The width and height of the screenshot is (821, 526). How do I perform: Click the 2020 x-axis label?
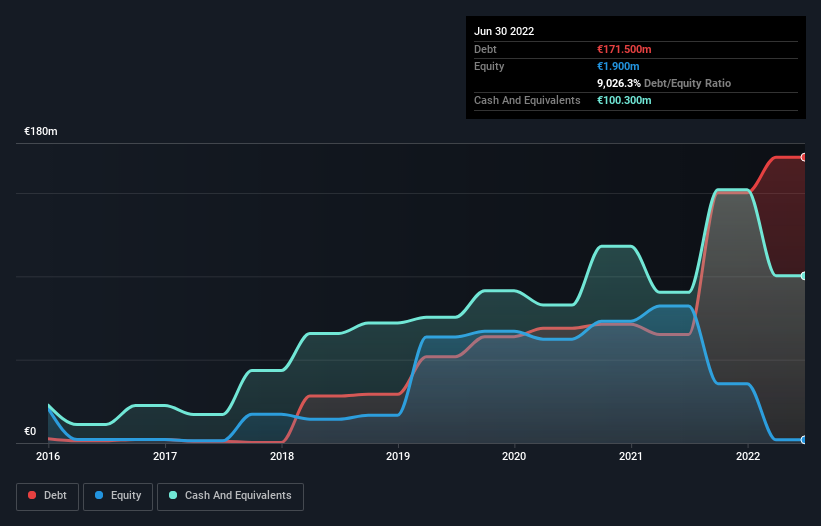[x=514, y=456]
